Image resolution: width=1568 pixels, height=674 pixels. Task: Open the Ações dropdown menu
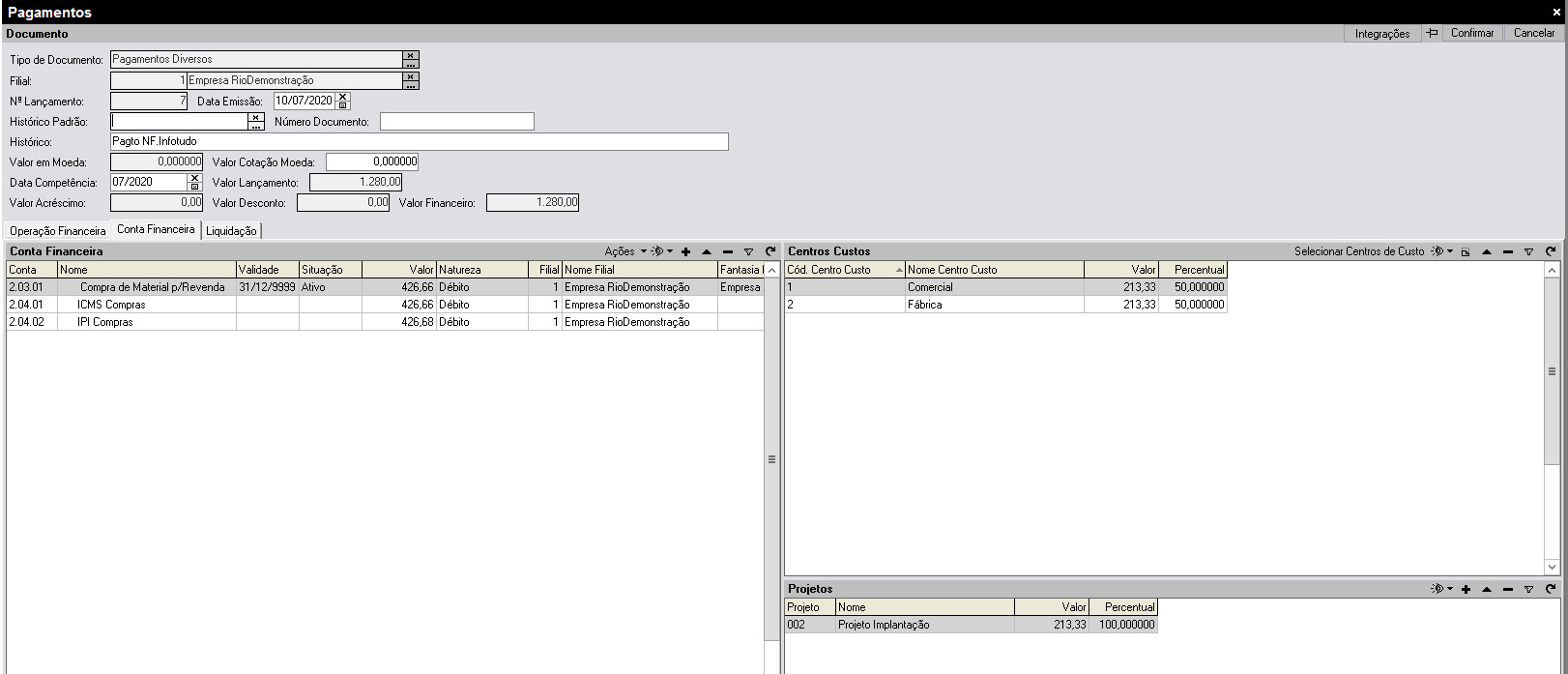(x=624, y=251)
